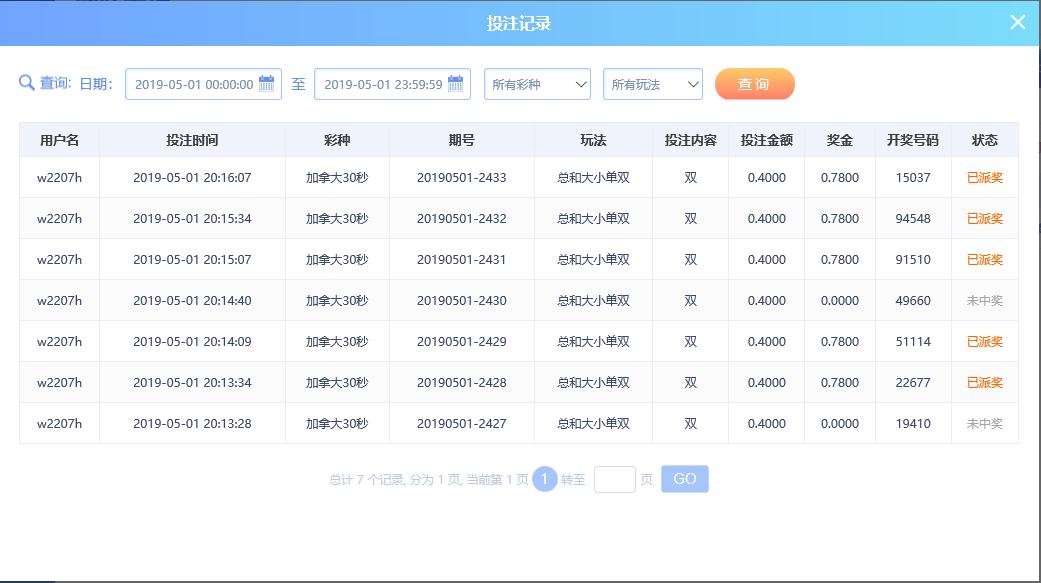Open the start date calendar picker icon

coord(266,84)
